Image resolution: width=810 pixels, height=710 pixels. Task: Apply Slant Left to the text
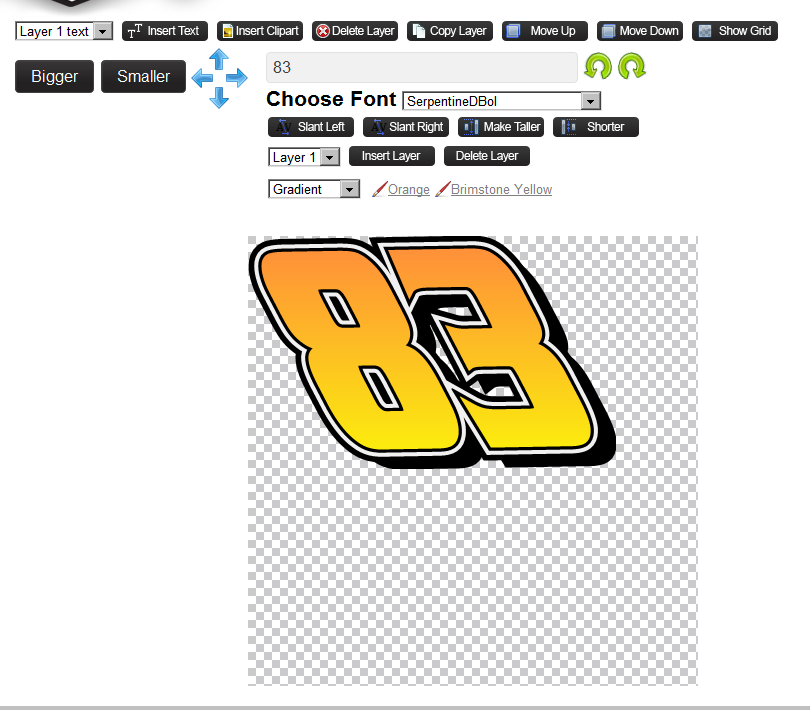pyautogui.click(x=311, y=127)
